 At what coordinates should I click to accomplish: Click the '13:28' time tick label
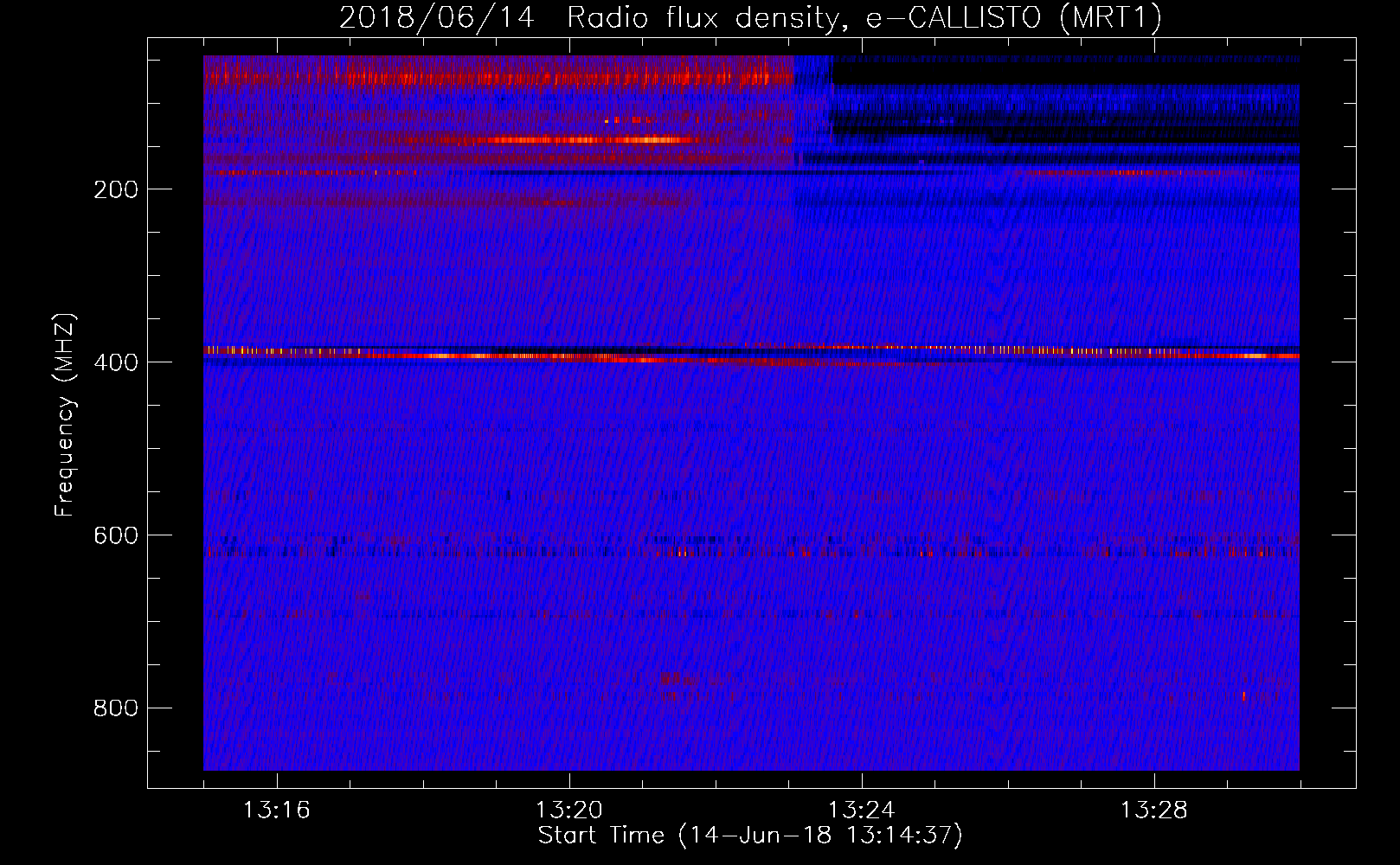point(1154,811)
